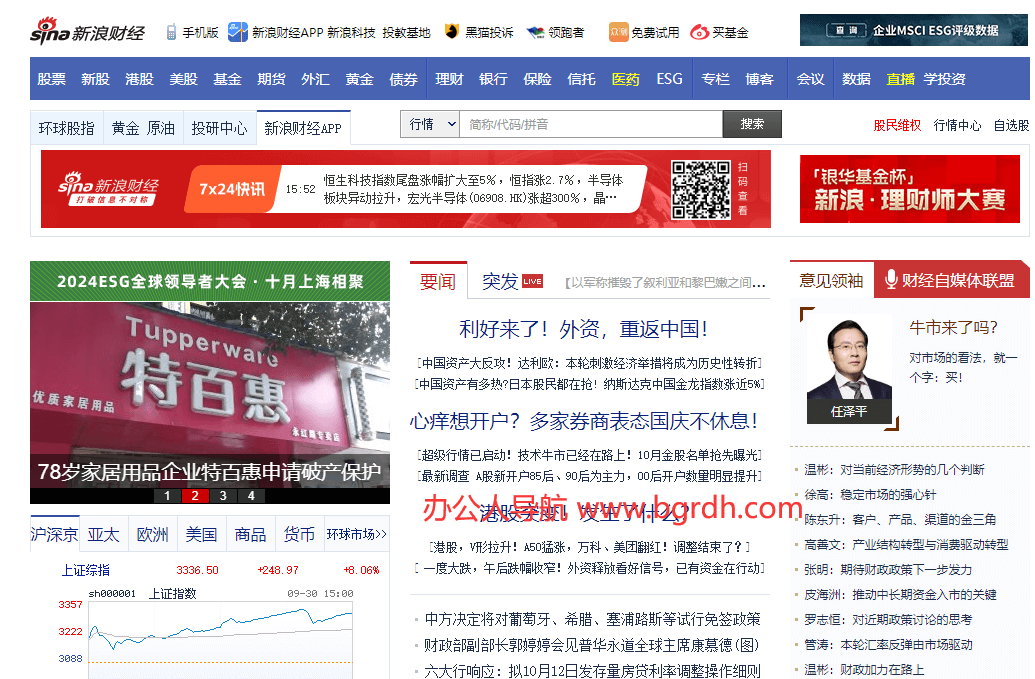Open article 徐高：稳定市场的强心针
The width and height of the screenshot is (1035, 679).
(870, 495)
